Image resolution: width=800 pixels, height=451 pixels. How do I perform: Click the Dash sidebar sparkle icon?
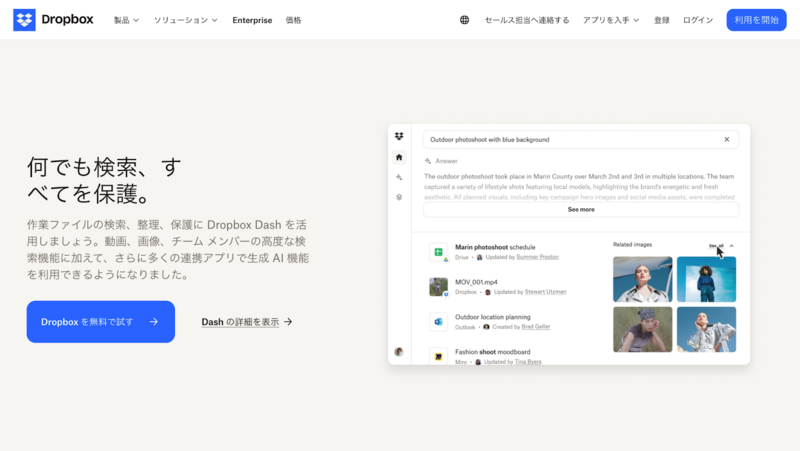(399, 177)
